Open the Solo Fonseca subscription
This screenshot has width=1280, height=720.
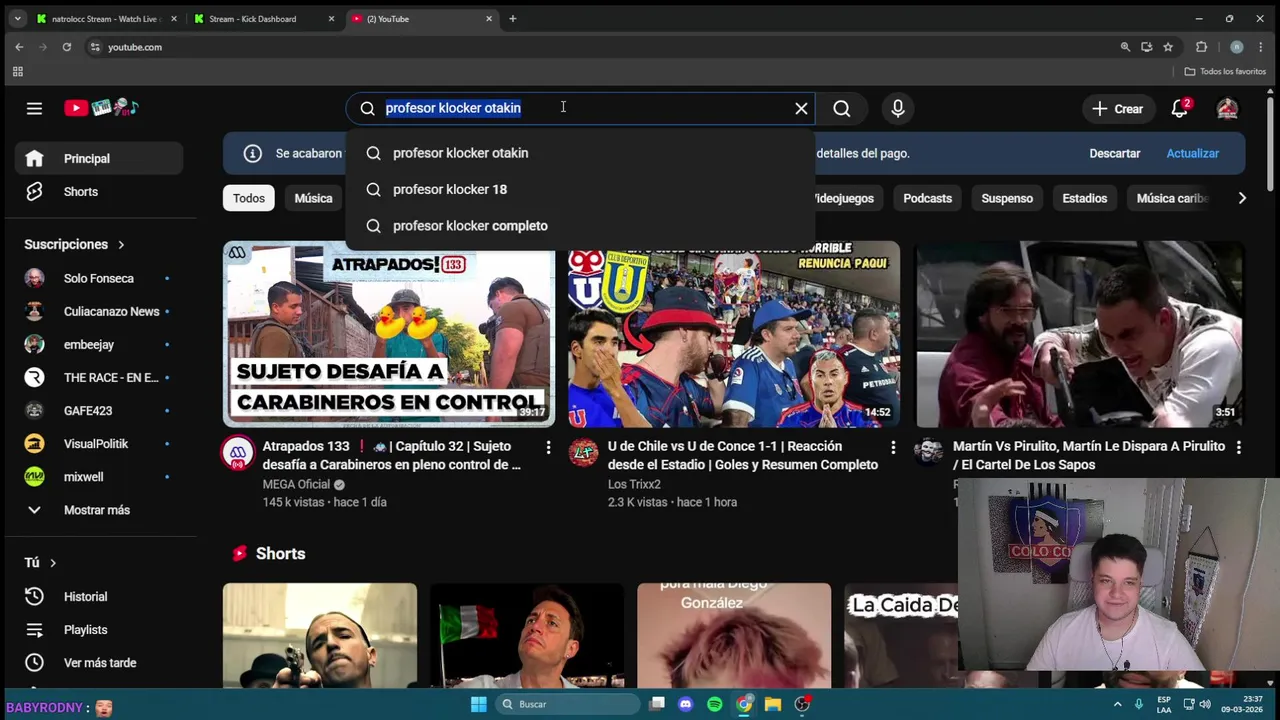(x=99, y=278)
